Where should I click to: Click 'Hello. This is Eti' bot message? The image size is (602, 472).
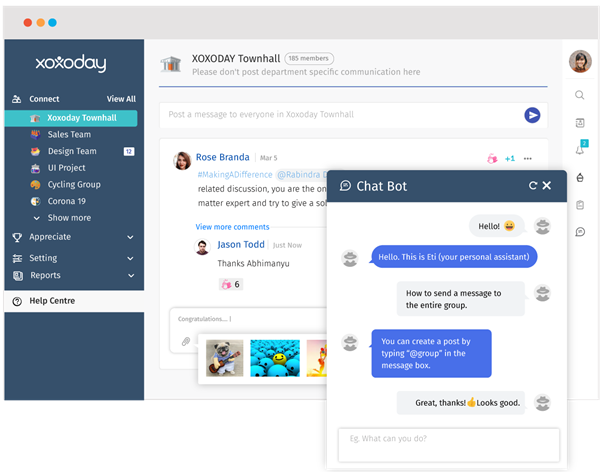click(454, 257)
